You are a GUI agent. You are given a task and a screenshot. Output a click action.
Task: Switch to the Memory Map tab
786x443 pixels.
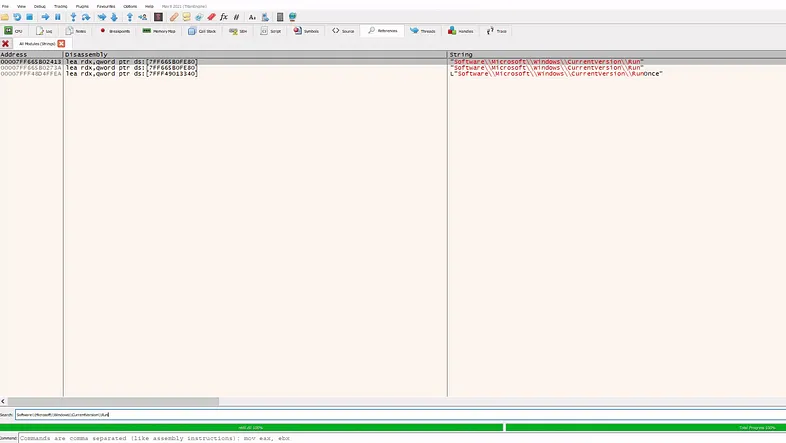[159, 31]
